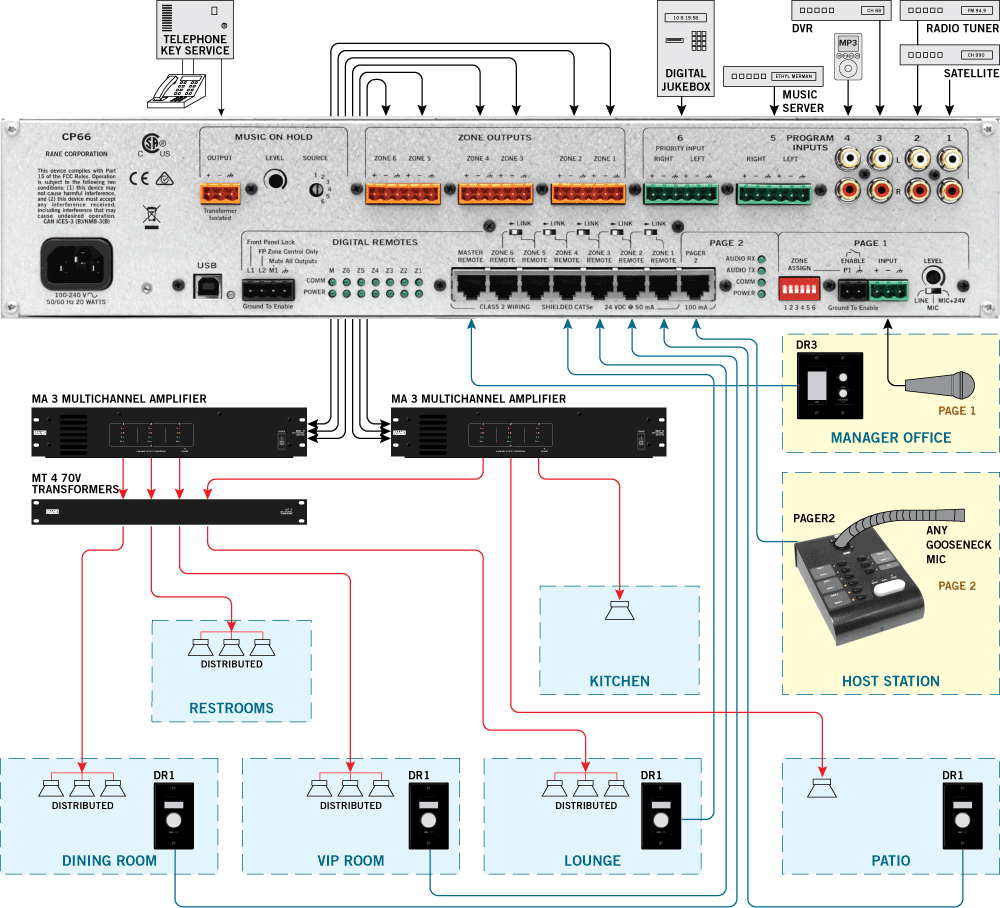Click the Program Input 5 green connector

click(x=774, y=193)
